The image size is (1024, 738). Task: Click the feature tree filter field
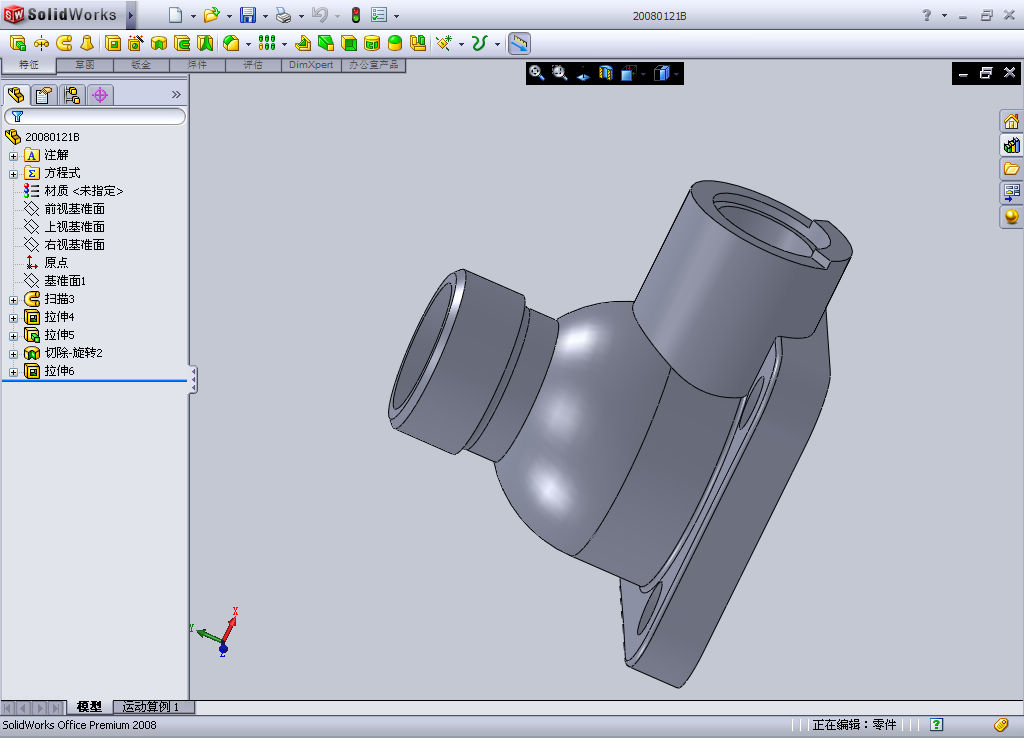tap(95, 116)
